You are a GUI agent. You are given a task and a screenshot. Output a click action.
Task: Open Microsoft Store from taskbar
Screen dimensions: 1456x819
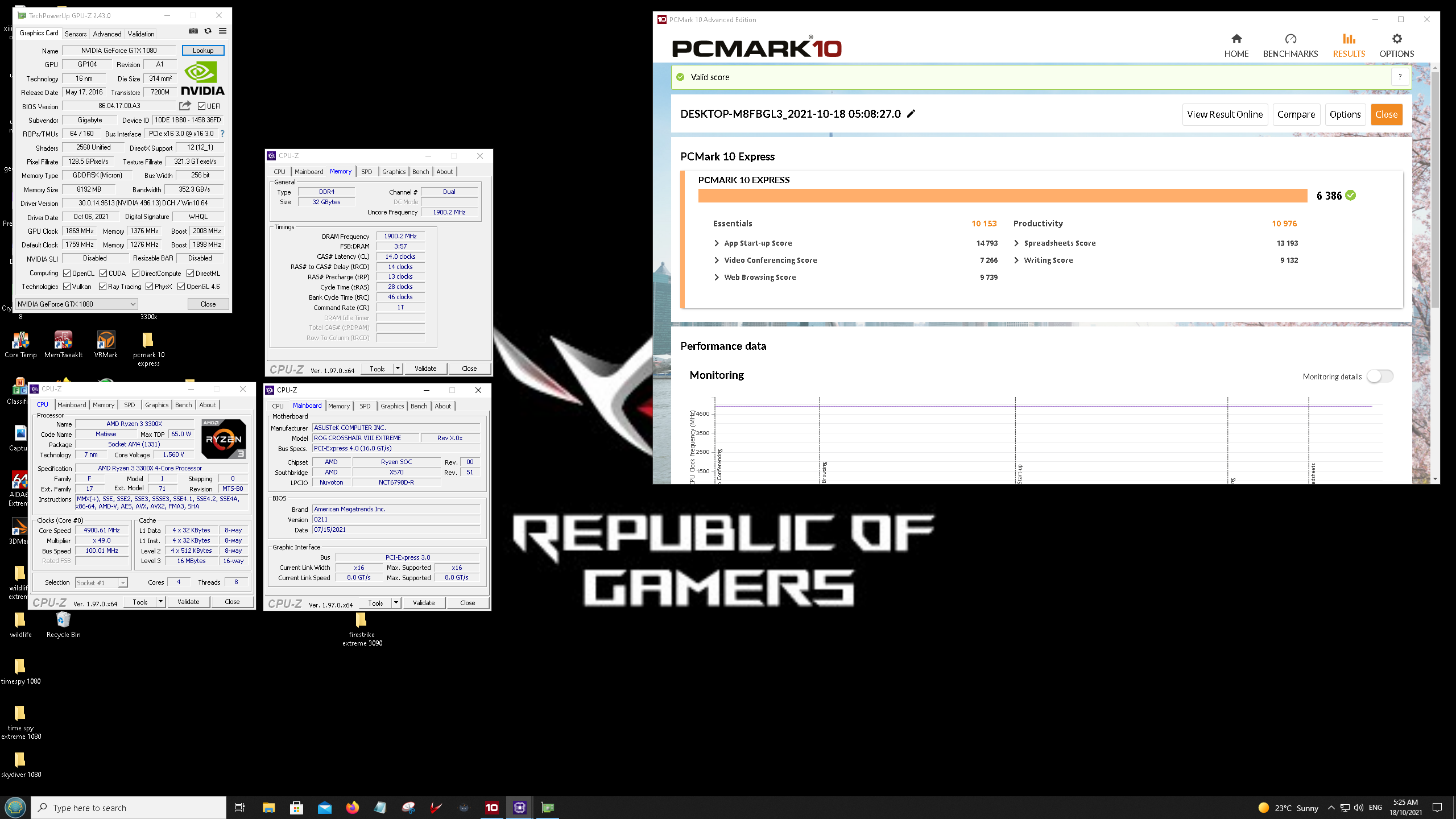pyautogui.click(x=296, y=808)
